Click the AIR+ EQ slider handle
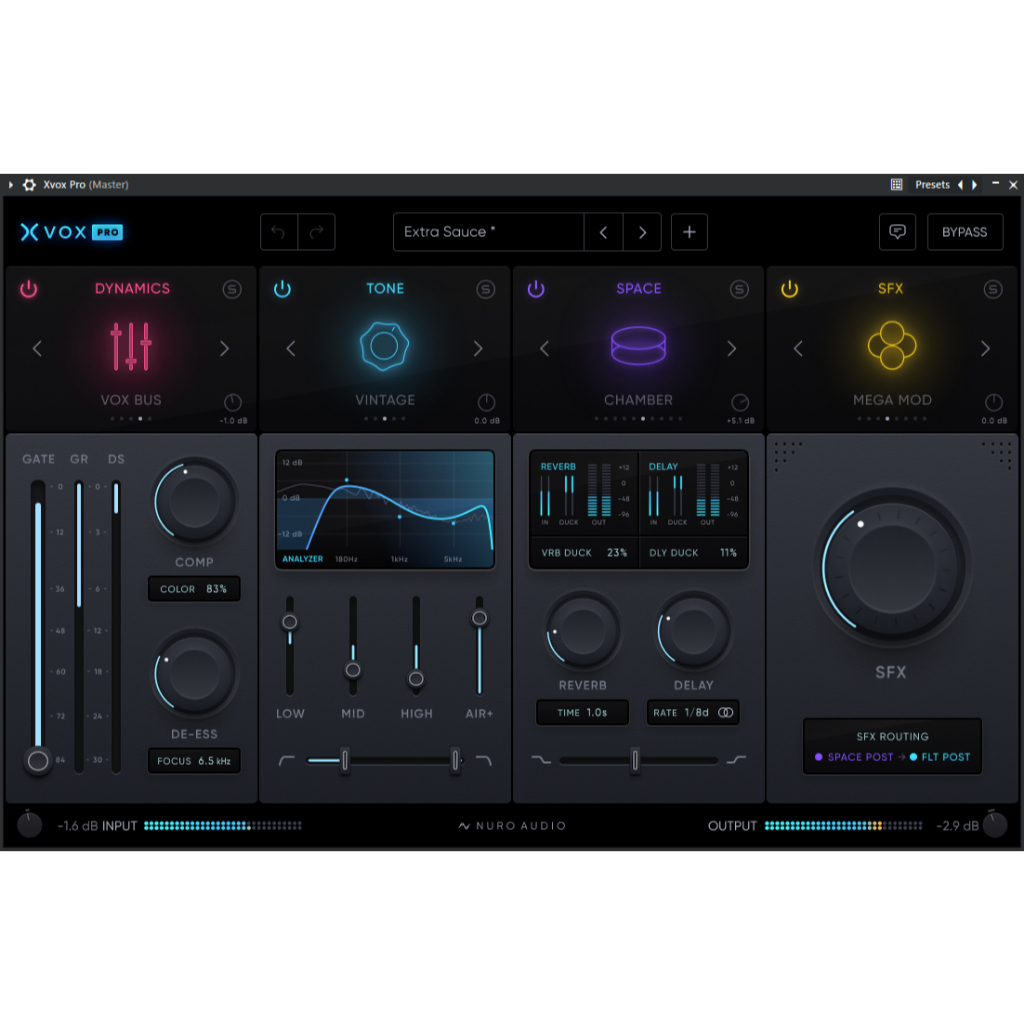 479,618
